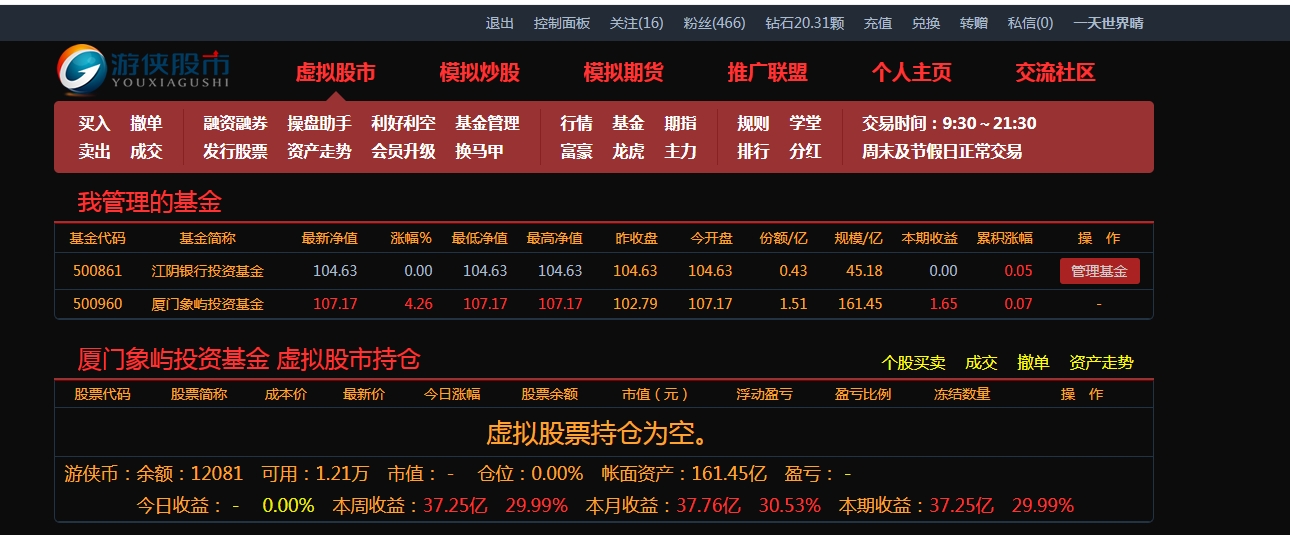Screen dimensions: 1290x535
Task: Click 股票代码 column header
Action: [102, 394]
